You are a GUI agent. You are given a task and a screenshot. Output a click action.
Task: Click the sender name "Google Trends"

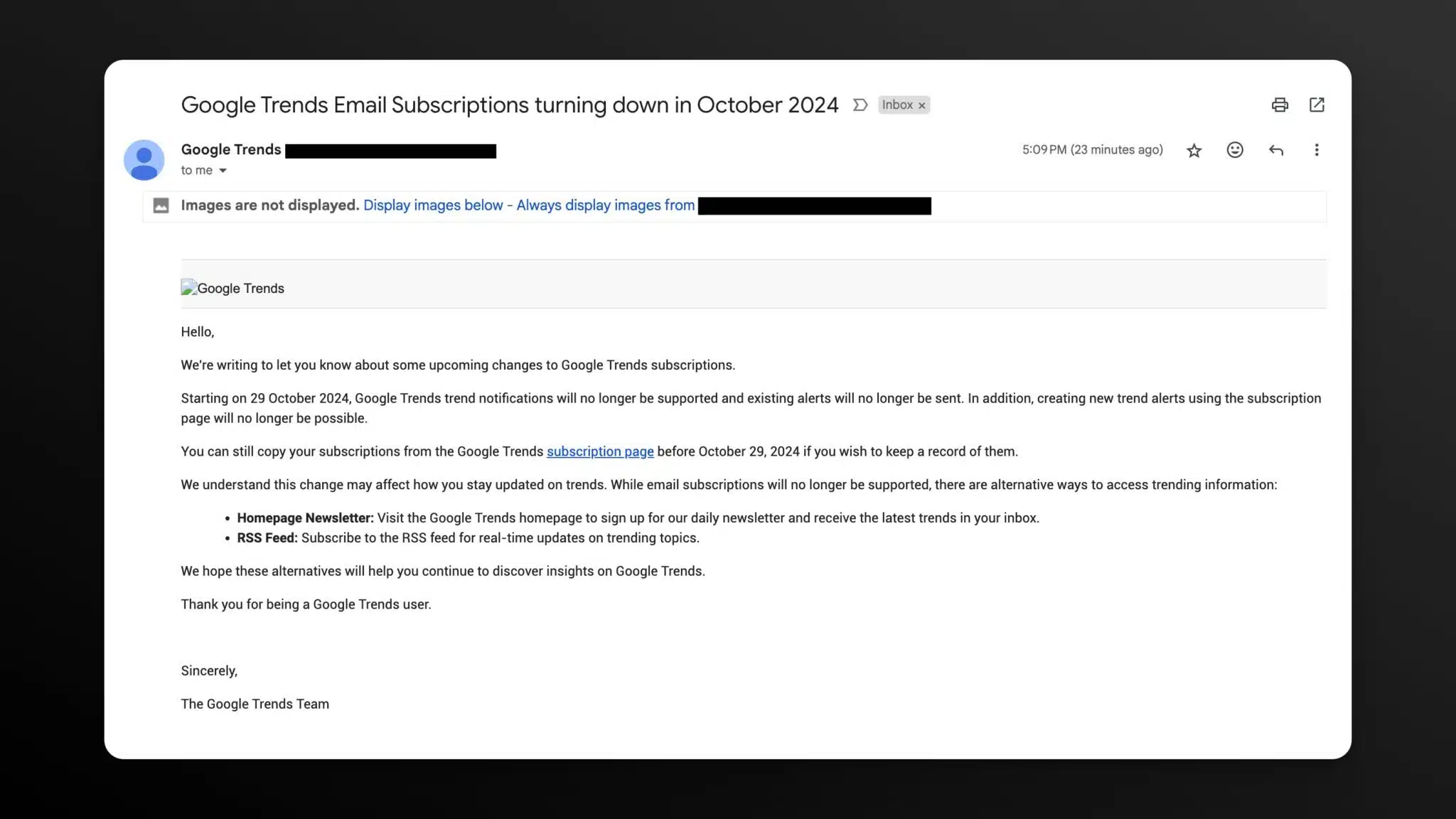[231, 149]
